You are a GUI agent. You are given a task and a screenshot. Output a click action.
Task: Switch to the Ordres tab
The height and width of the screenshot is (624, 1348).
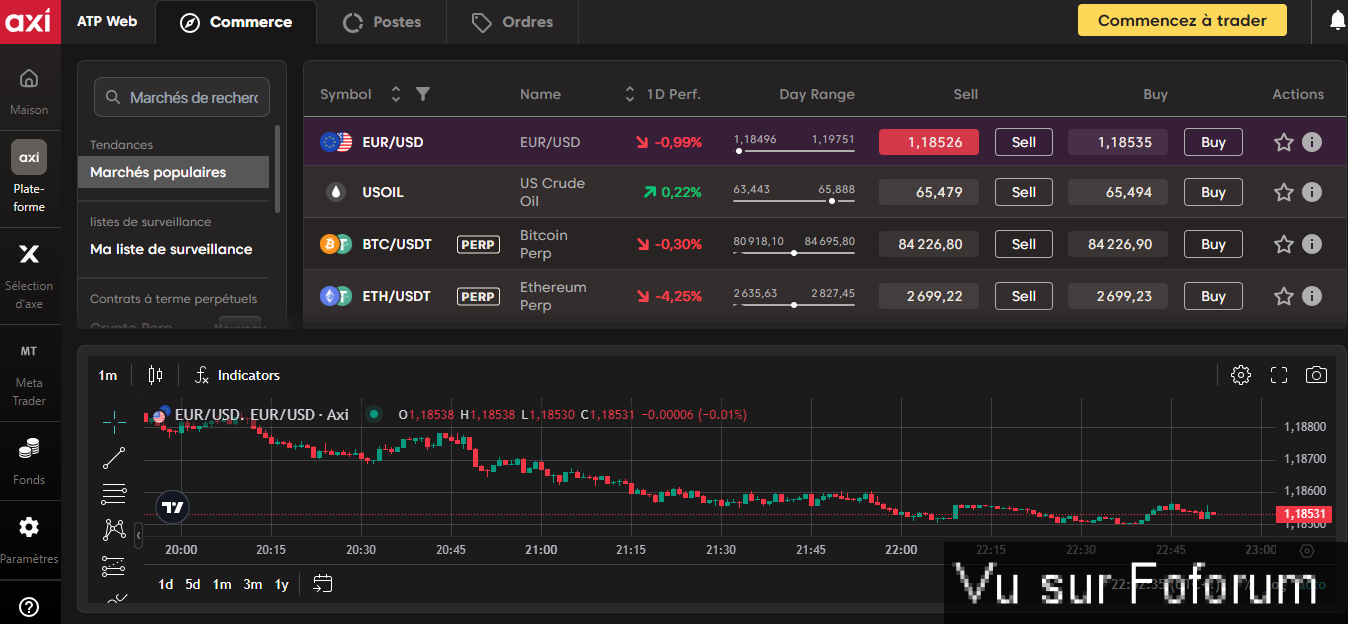[511, 21]
